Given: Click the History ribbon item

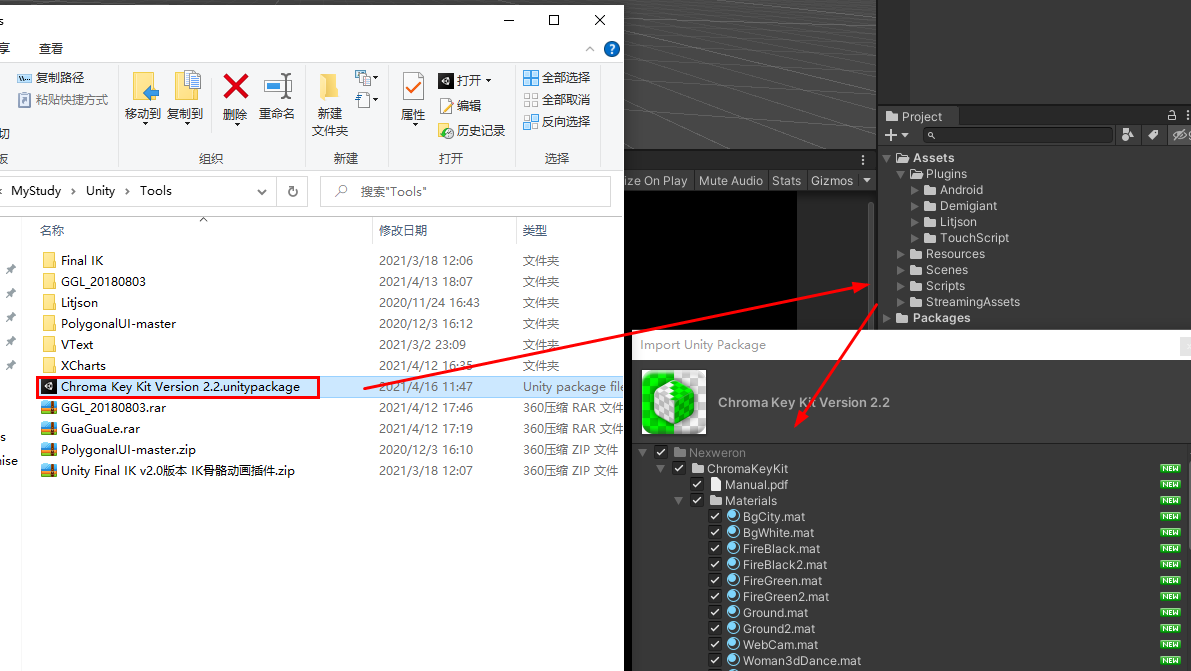Looking at the screenshot, I should (x=472, y=131).
